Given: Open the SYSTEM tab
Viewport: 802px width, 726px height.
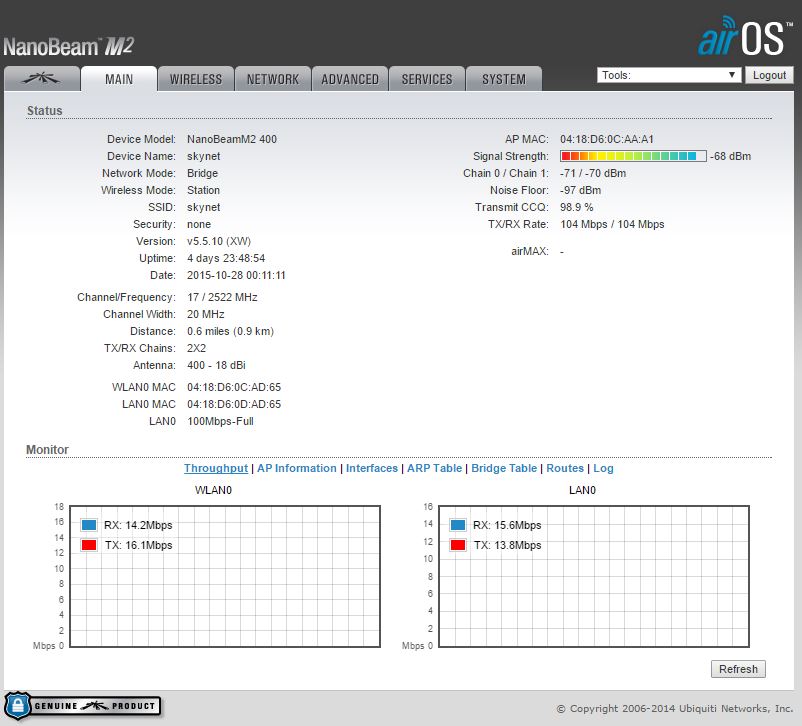Looking at the screenshot, I should pyautogui.click(x=504, y=79).
